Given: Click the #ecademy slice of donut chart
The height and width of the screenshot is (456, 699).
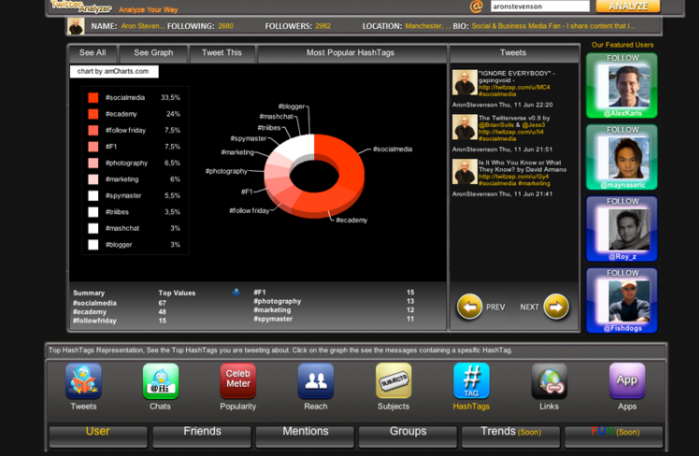Looking at the screenshot, I should click(x=323, y=203).
